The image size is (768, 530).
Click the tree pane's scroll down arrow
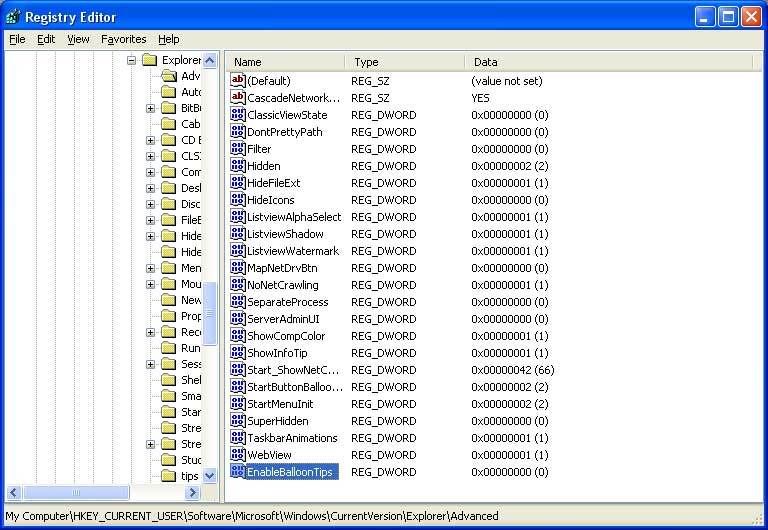pos(210,475)
